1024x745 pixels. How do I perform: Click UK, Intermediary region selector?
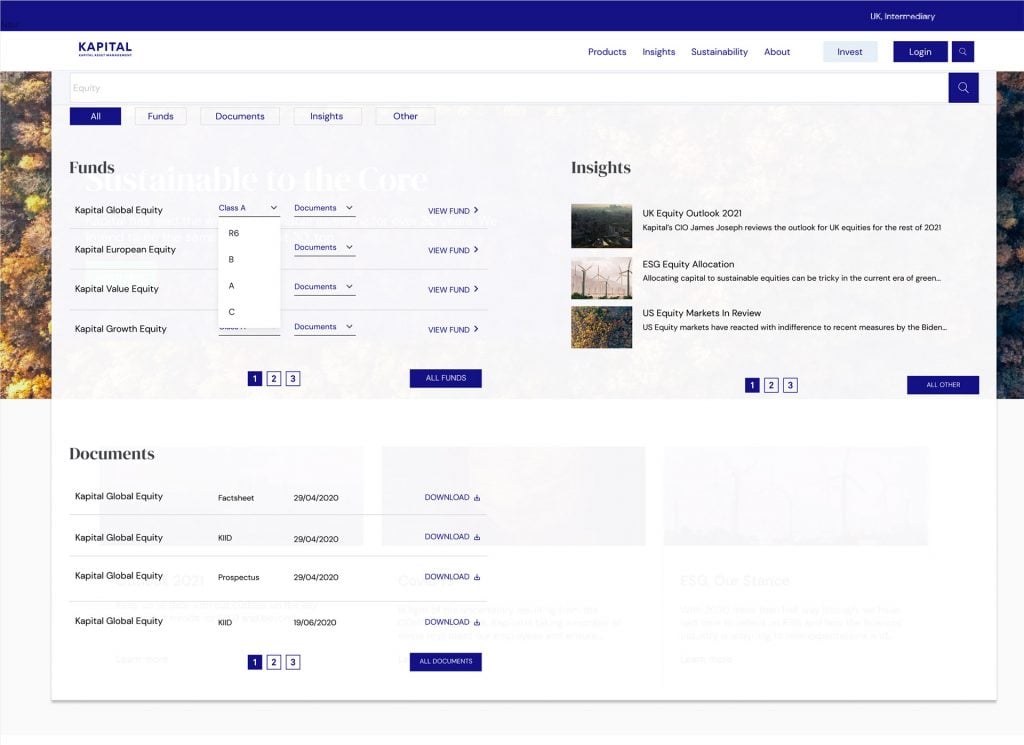(902, 16)
